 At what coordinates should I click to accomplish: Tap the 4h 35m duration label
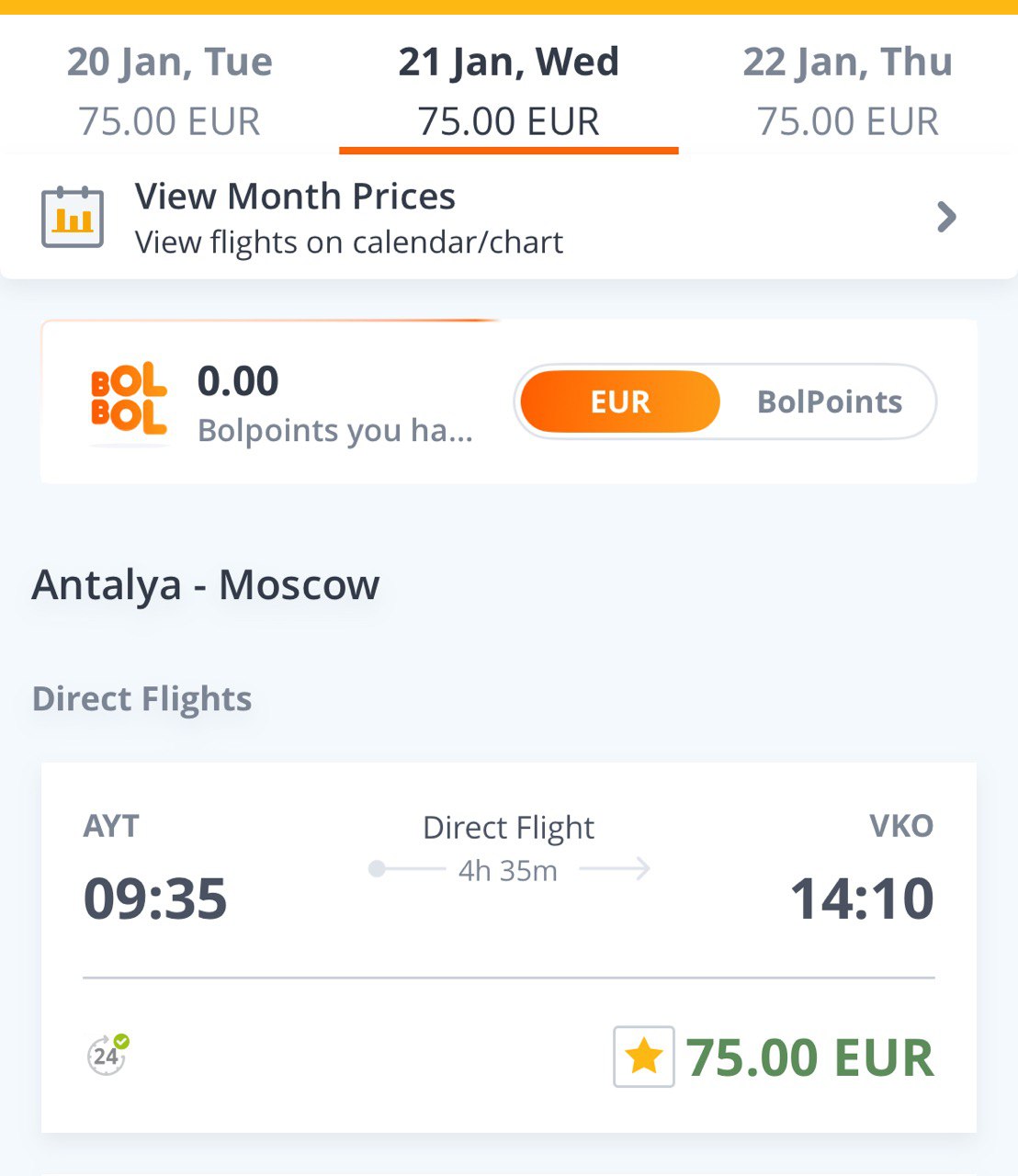(x=508, y=870)
